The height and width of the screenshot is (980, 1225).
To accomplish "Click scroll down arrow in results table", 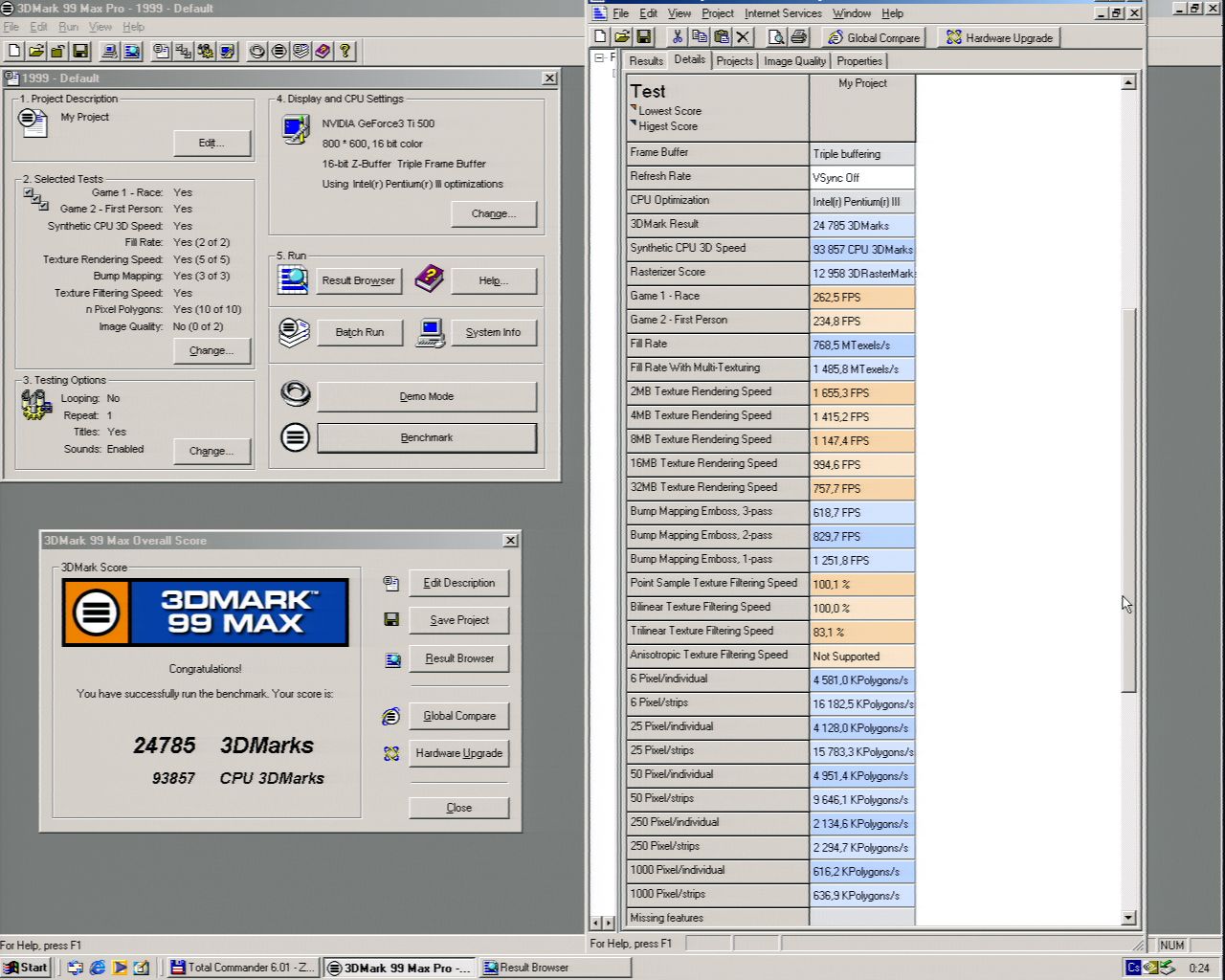I will [1128, 918].
